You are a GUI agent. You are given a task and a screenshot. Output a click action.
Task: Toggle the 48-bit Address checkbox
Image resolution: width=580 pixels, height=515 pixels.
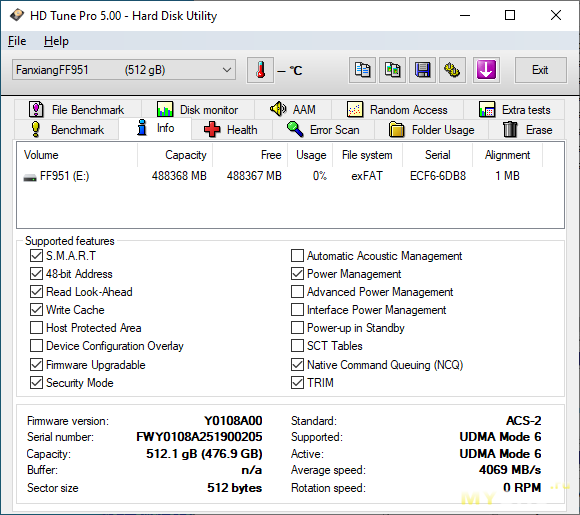36,274
